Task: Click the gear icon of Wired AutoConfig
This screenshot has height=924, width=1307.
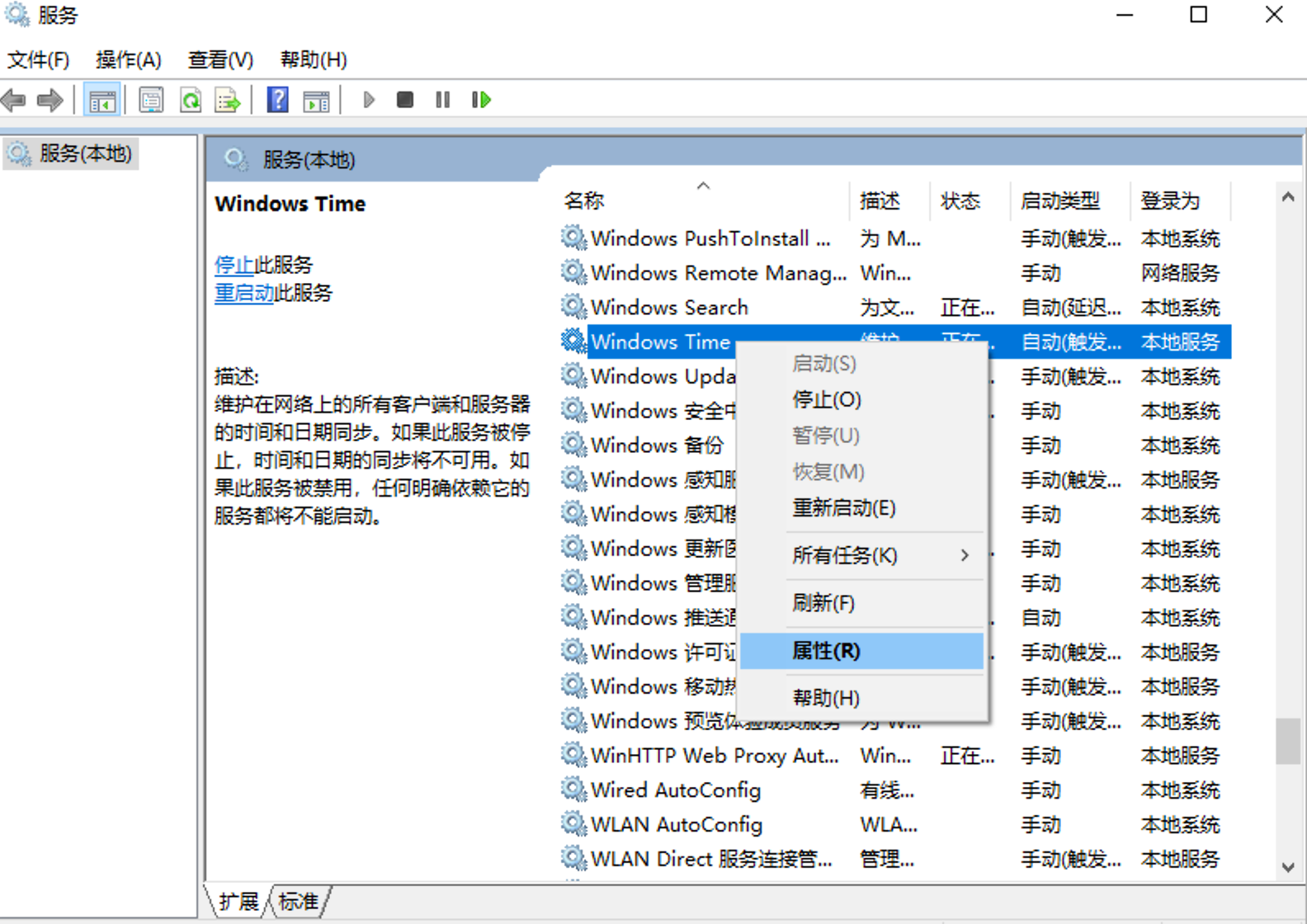Action: (x=573, y=790)
